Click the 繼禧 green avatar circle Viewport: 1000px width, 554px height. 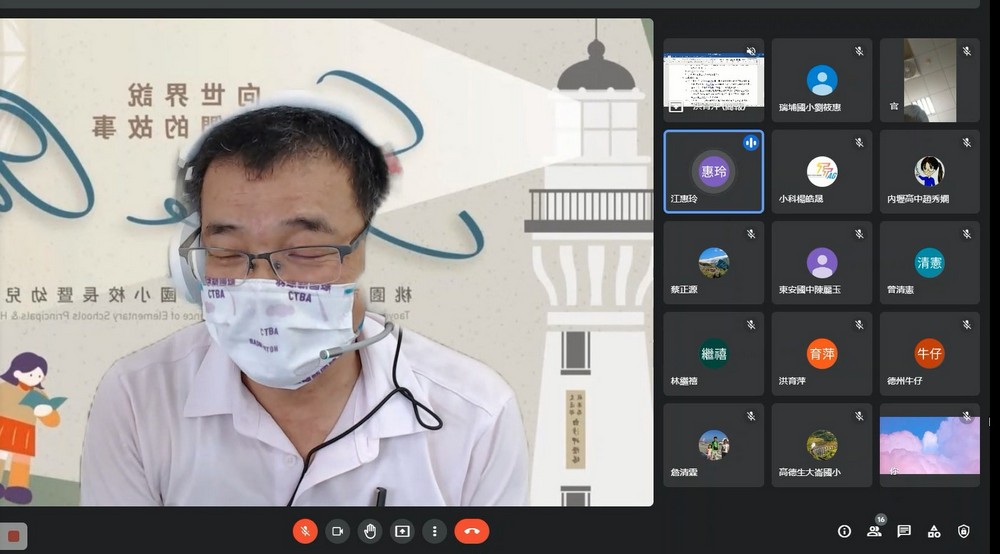click(714, 354)
